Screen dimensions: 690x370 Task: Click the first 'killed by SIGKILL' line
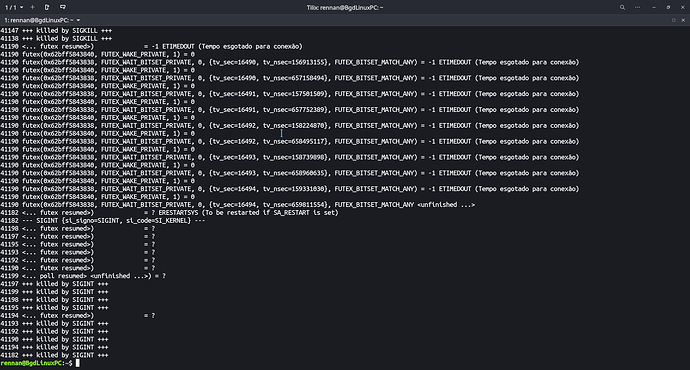tap(56, 31)
